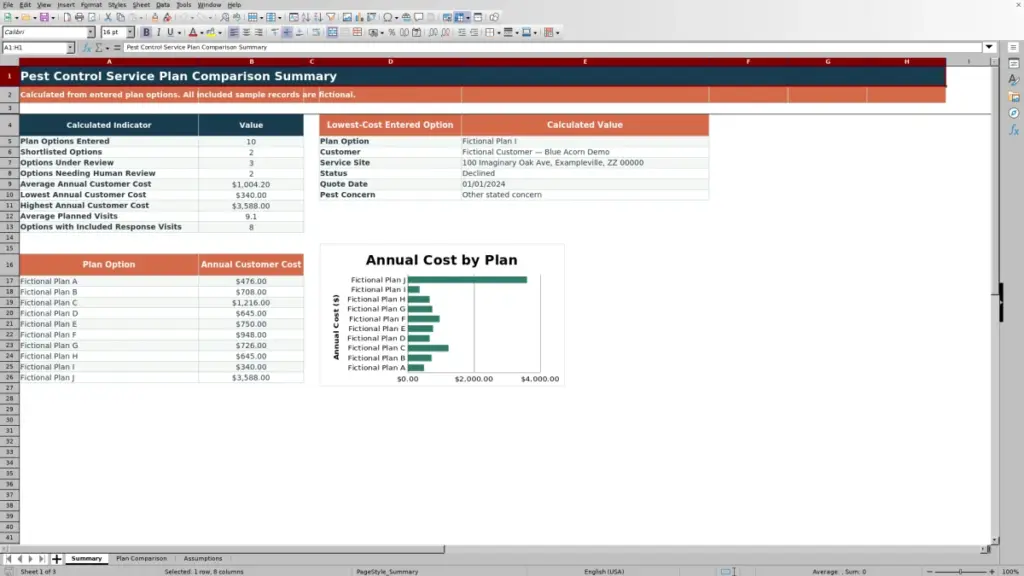Print the spreadsheet with the printer icon
Screen dimensions: 1024x576
click(79, 18)
